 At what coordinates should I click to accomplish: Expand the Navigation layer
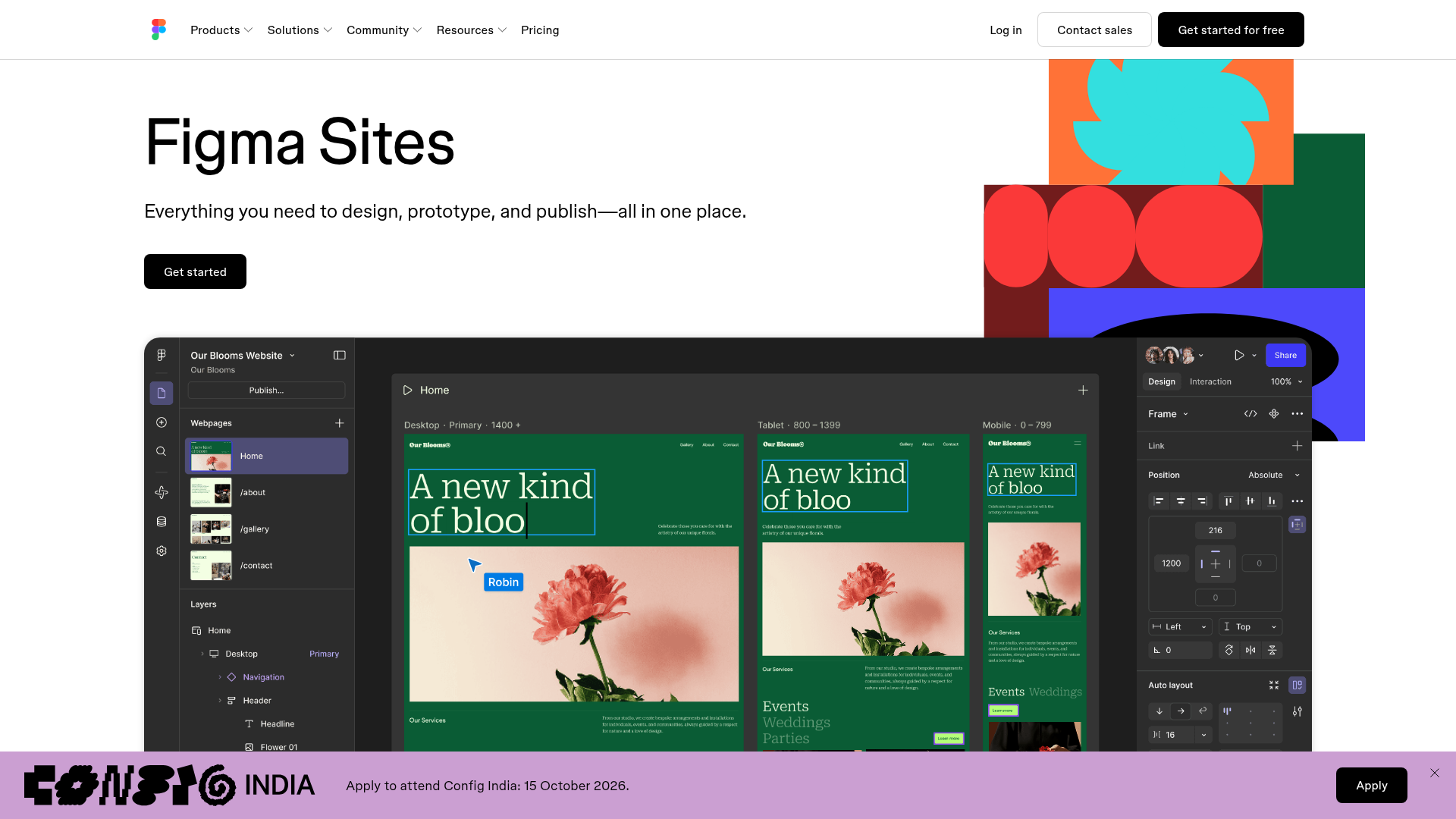pyautogui.click(x=220, y=677)
